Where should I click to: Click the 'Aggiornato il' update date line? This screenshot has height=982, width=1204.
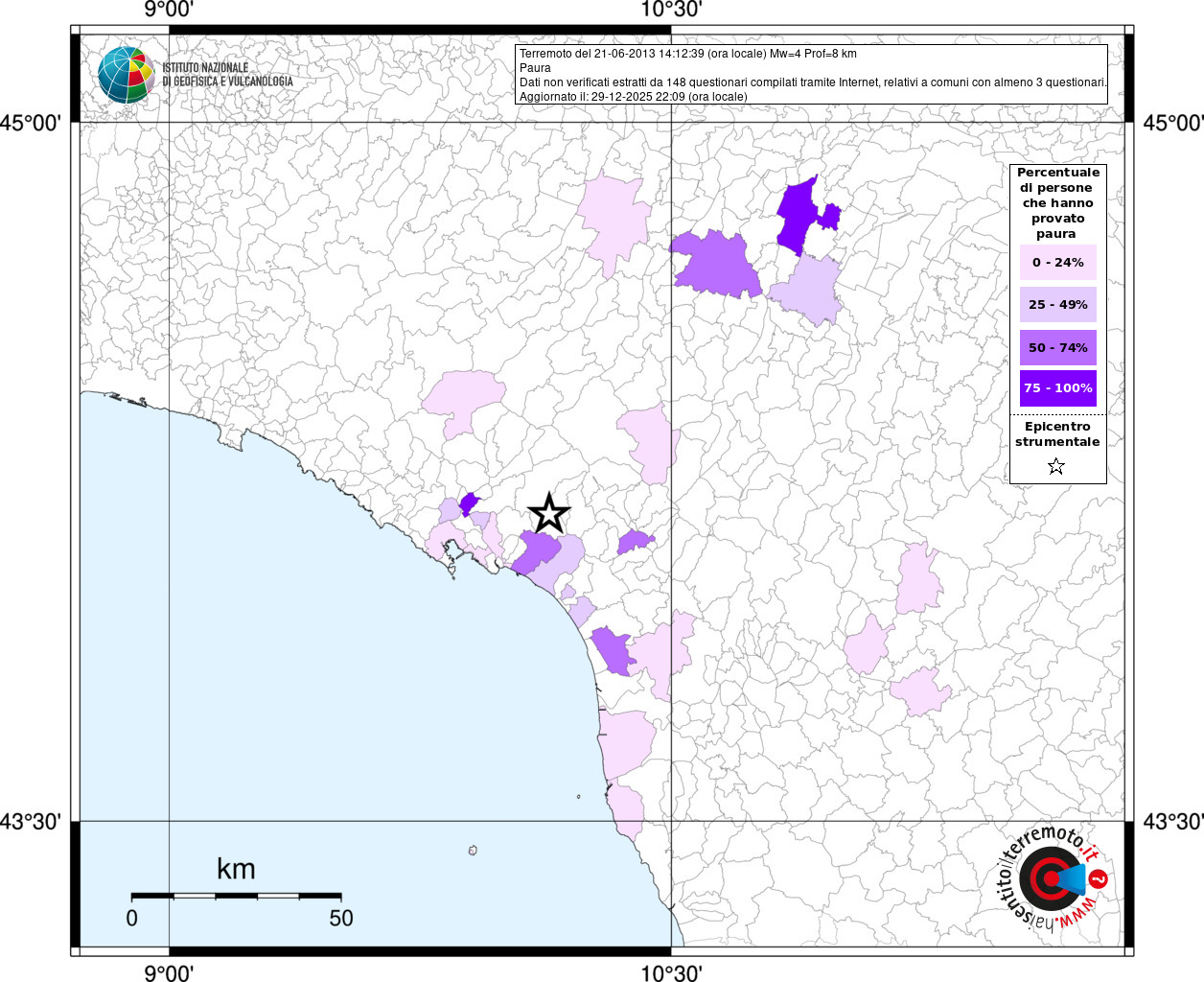click(633, 97)
